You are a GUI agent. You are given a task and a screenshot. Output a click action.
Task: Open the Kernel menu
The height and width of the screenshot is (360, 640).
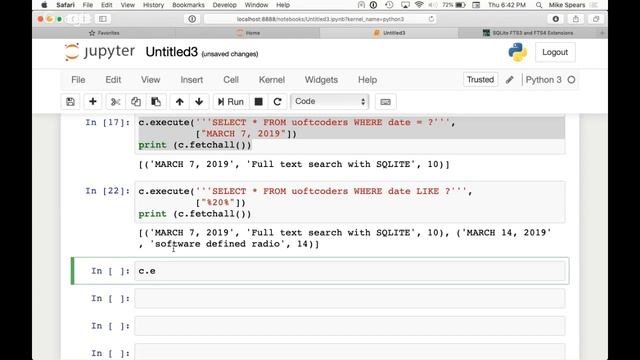tap(271, 80)
